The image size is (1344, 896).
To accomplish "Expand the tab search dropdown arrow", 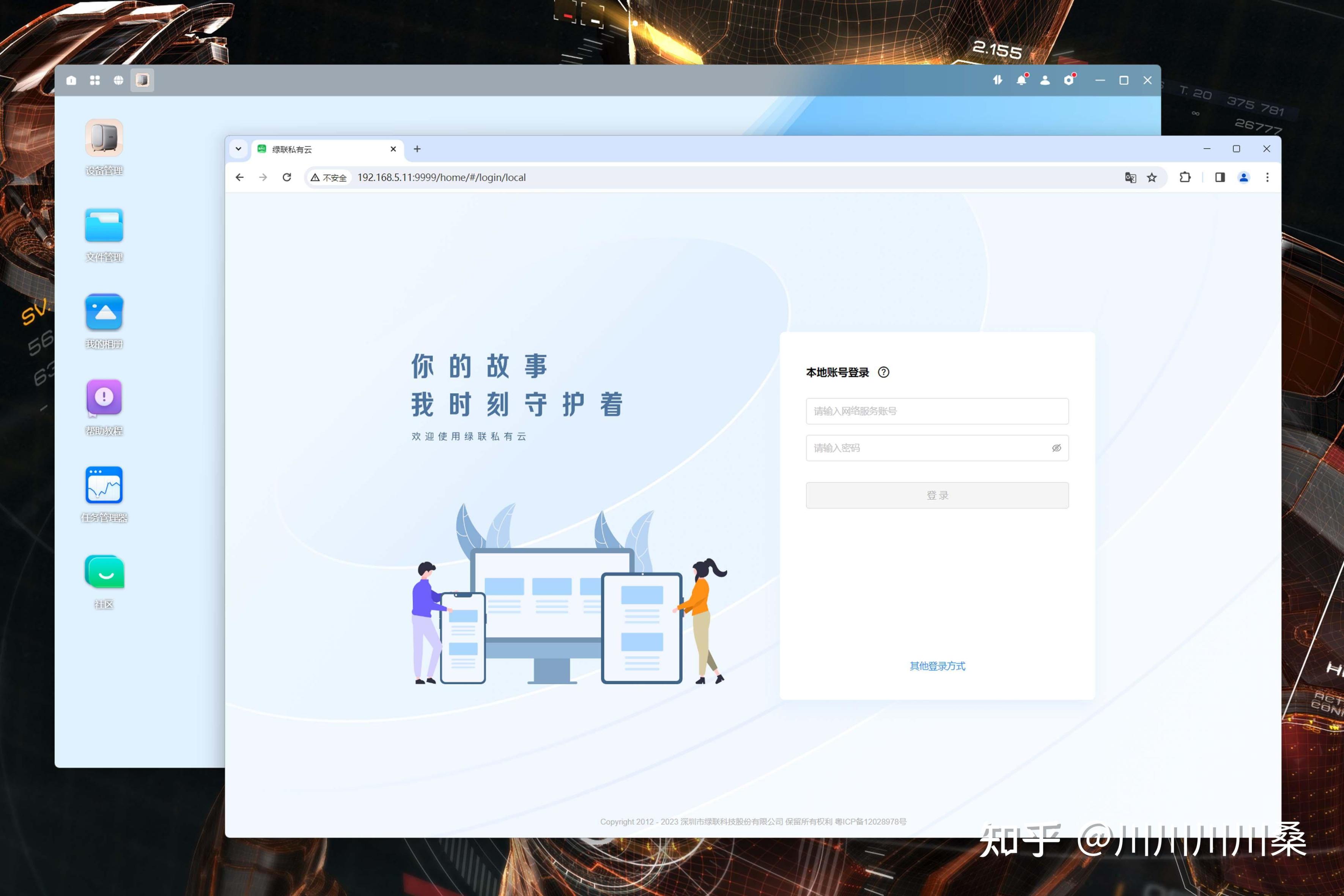I will coord(238,149).
